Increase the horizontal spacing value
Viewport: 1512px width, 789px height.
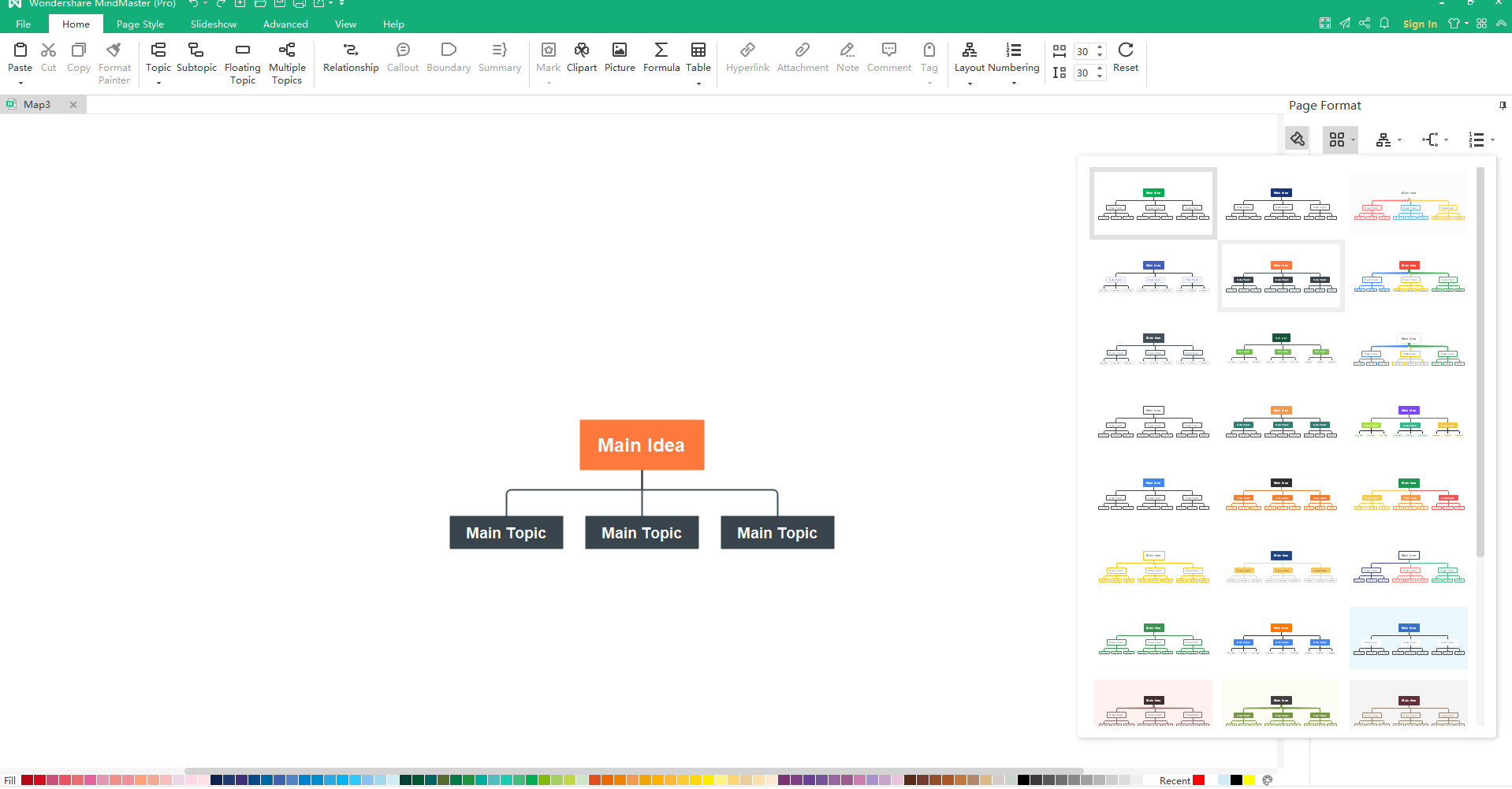tap(1100, 47)
